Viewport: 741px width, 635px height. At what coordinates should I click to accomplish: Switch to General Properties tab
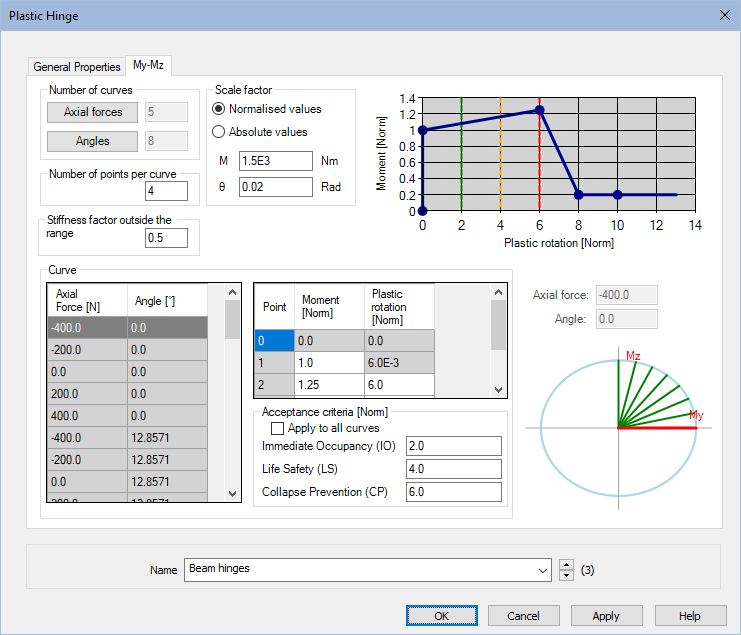tap(77, 67)
